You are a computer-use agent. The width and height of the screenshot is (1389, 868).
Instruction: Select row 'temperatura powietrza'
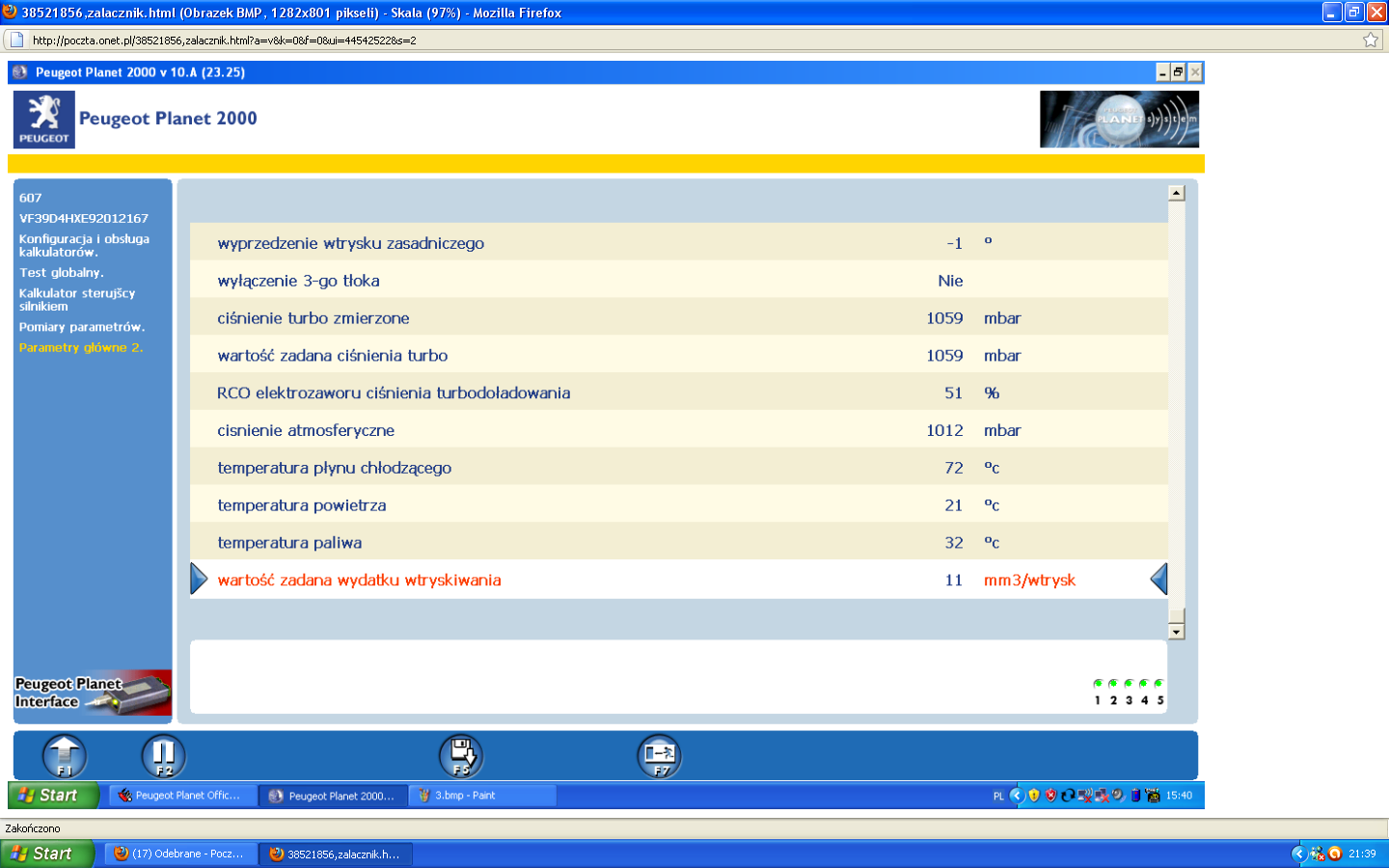(679, 505)
